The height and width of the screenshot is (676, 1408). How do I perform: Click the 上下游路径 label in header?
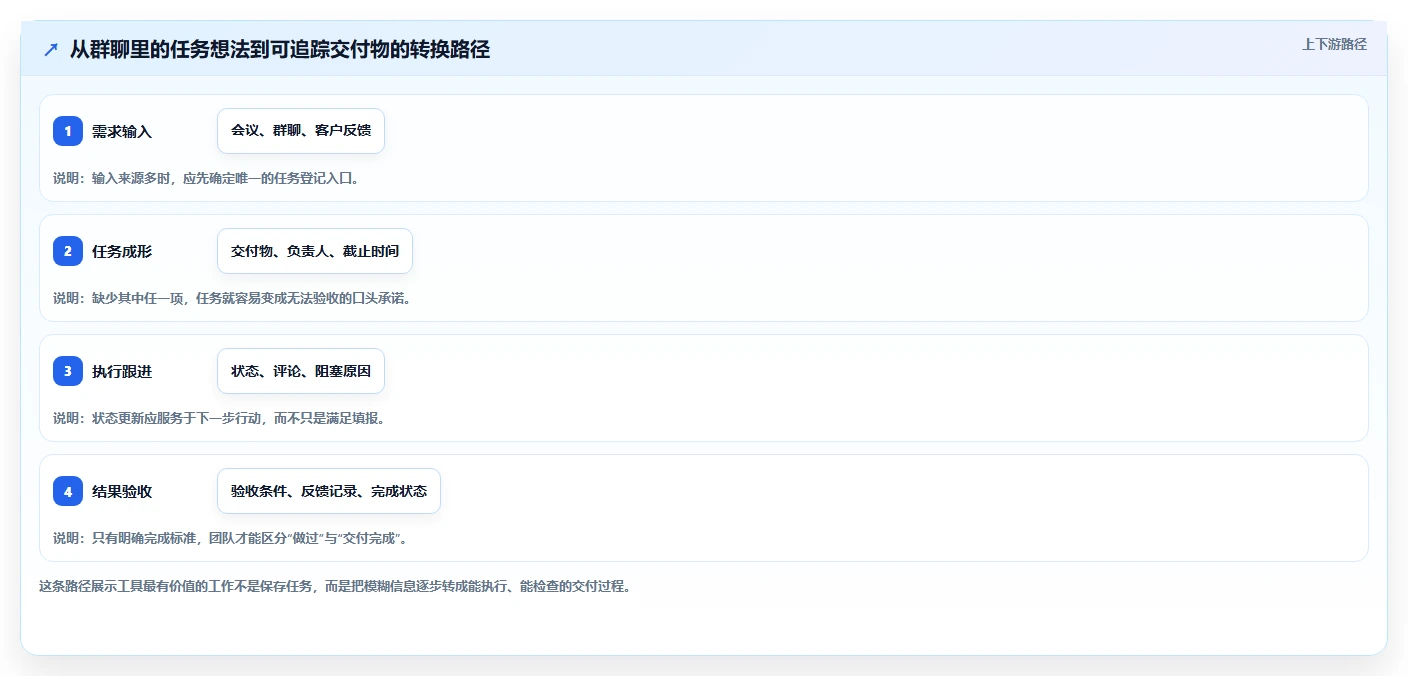pos(1334,44)
